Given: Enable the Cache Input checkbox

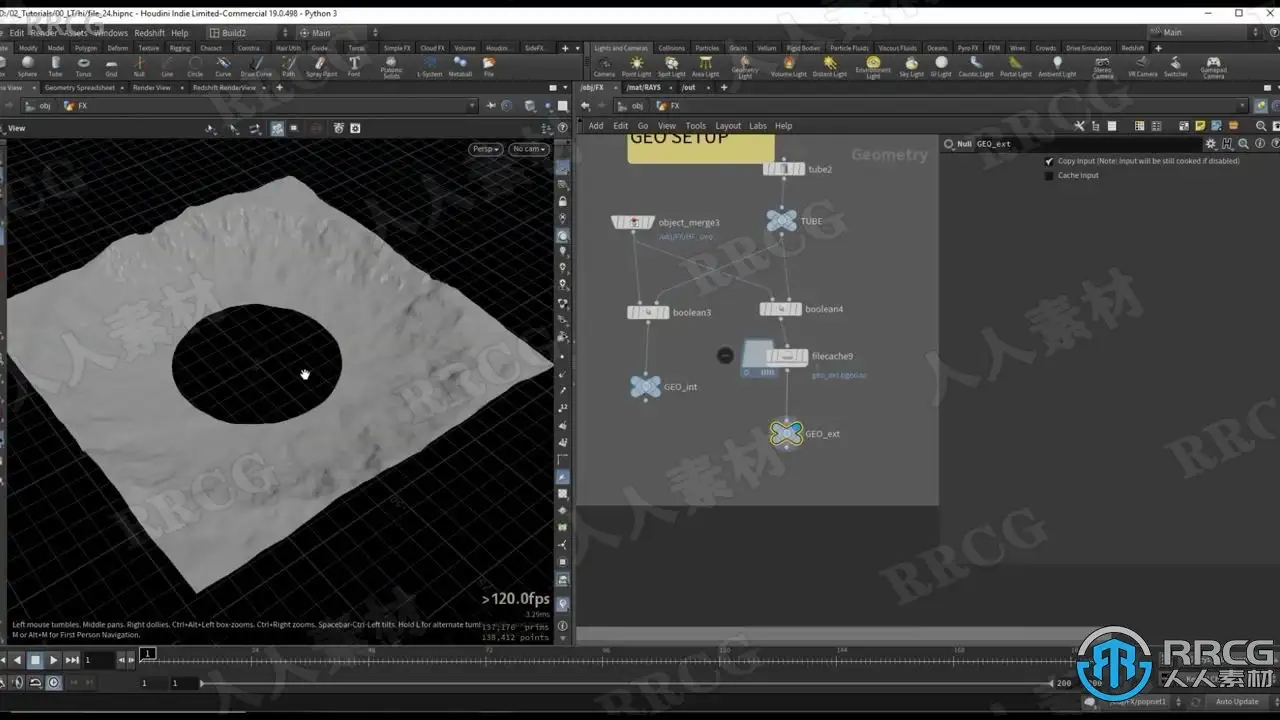Looking at the screenshot, I should pos(1049,176).
